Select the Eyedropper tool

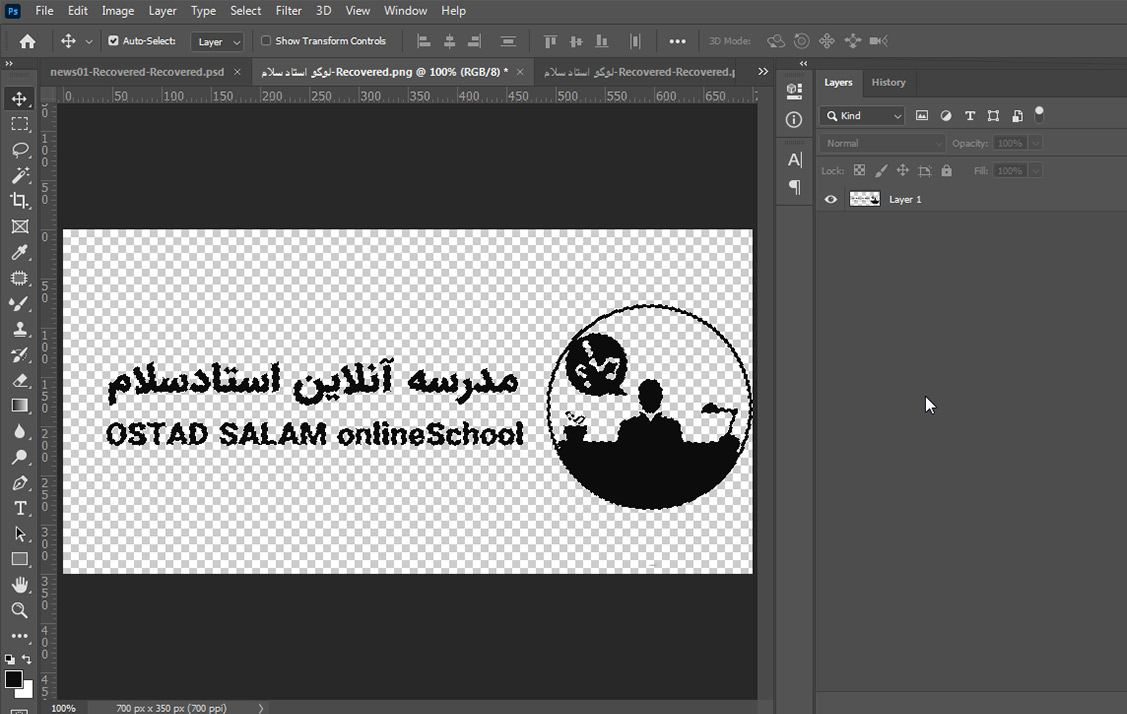point(19,252)
